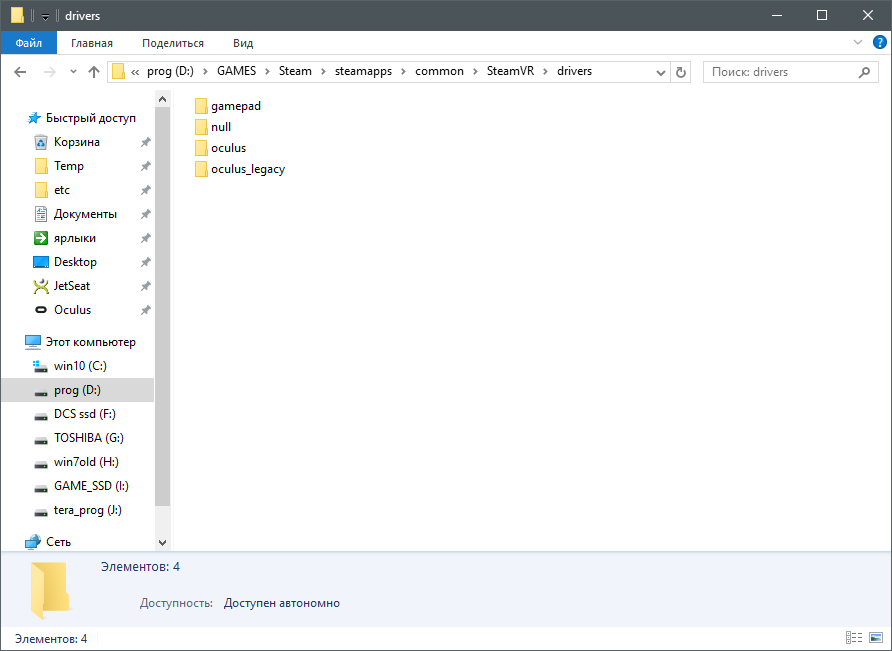Open Корзина in Quick Access
This screenshot has height=651, width=892.
click(76, 142)
